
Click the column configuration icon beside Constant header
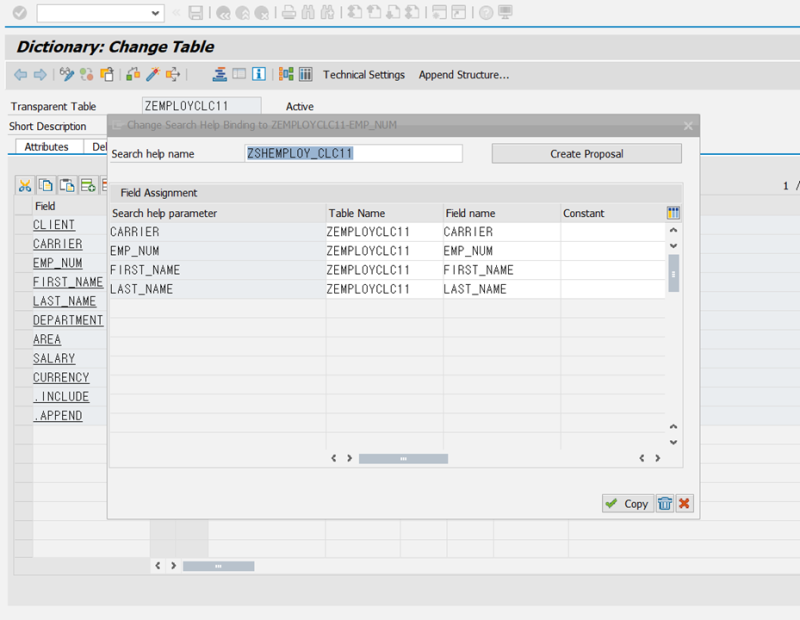(673, 212)
